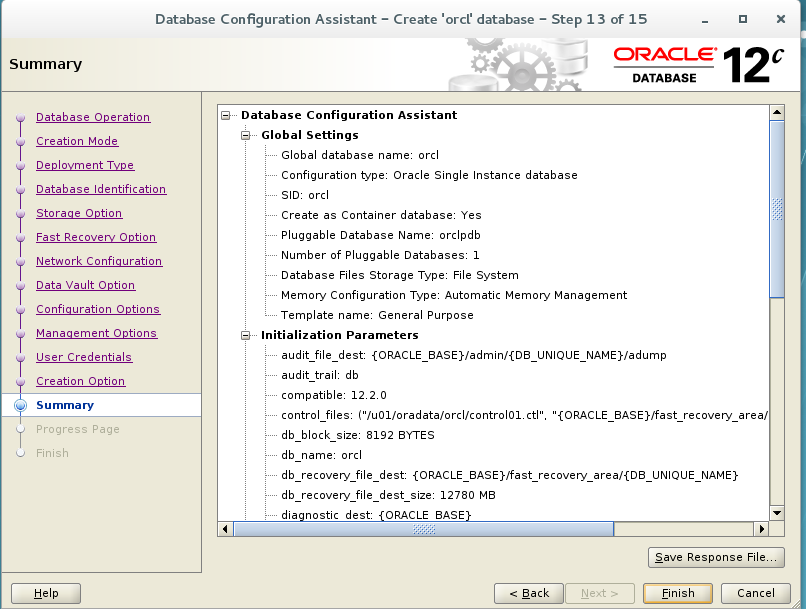Select 'db_recovery_file_dest_size: 12780 MB' row
This screenshot has width=806, height=609.
click(x=388, y=495)
